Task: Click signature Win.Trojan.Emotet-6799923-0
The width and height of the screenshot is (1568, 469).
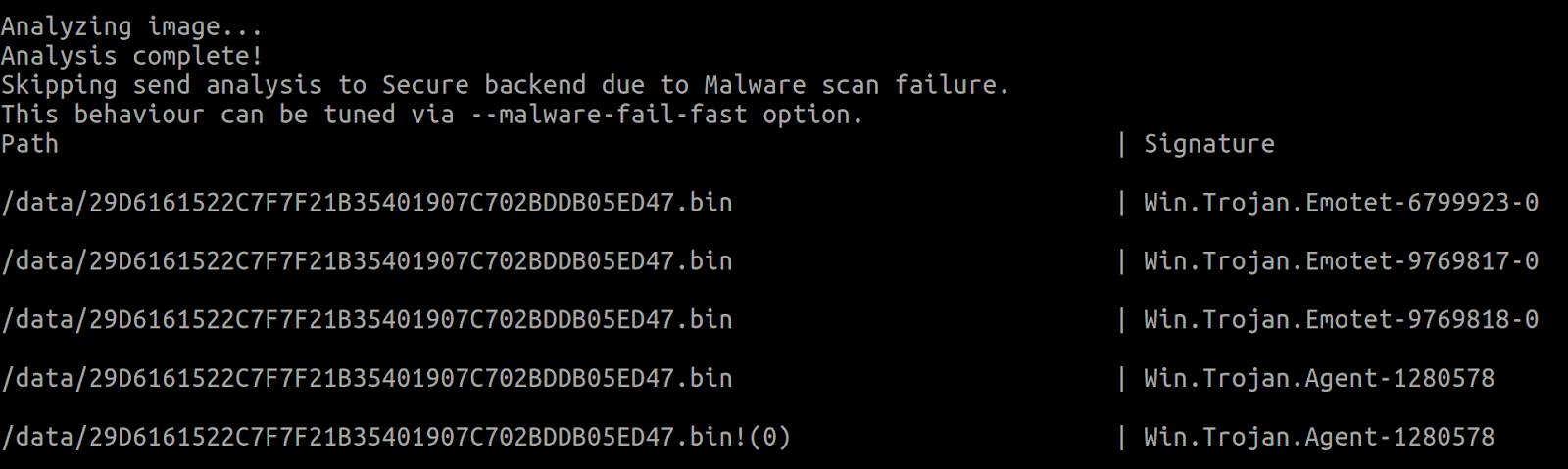Action: pyautogui.click(x=1341, y=204)
